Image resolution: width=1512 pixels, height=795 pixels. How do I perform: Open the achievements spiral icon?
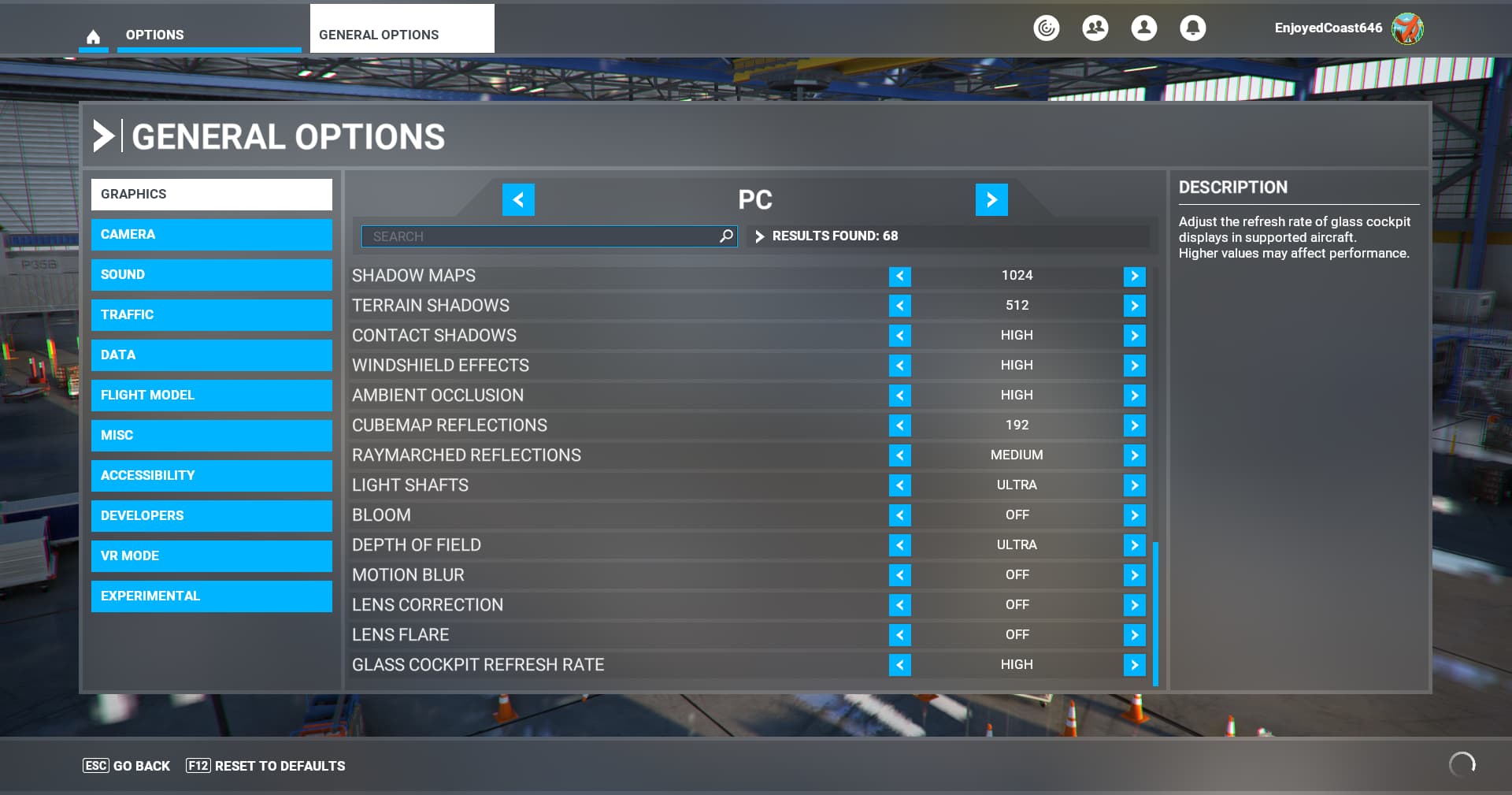coord(1047,28)
